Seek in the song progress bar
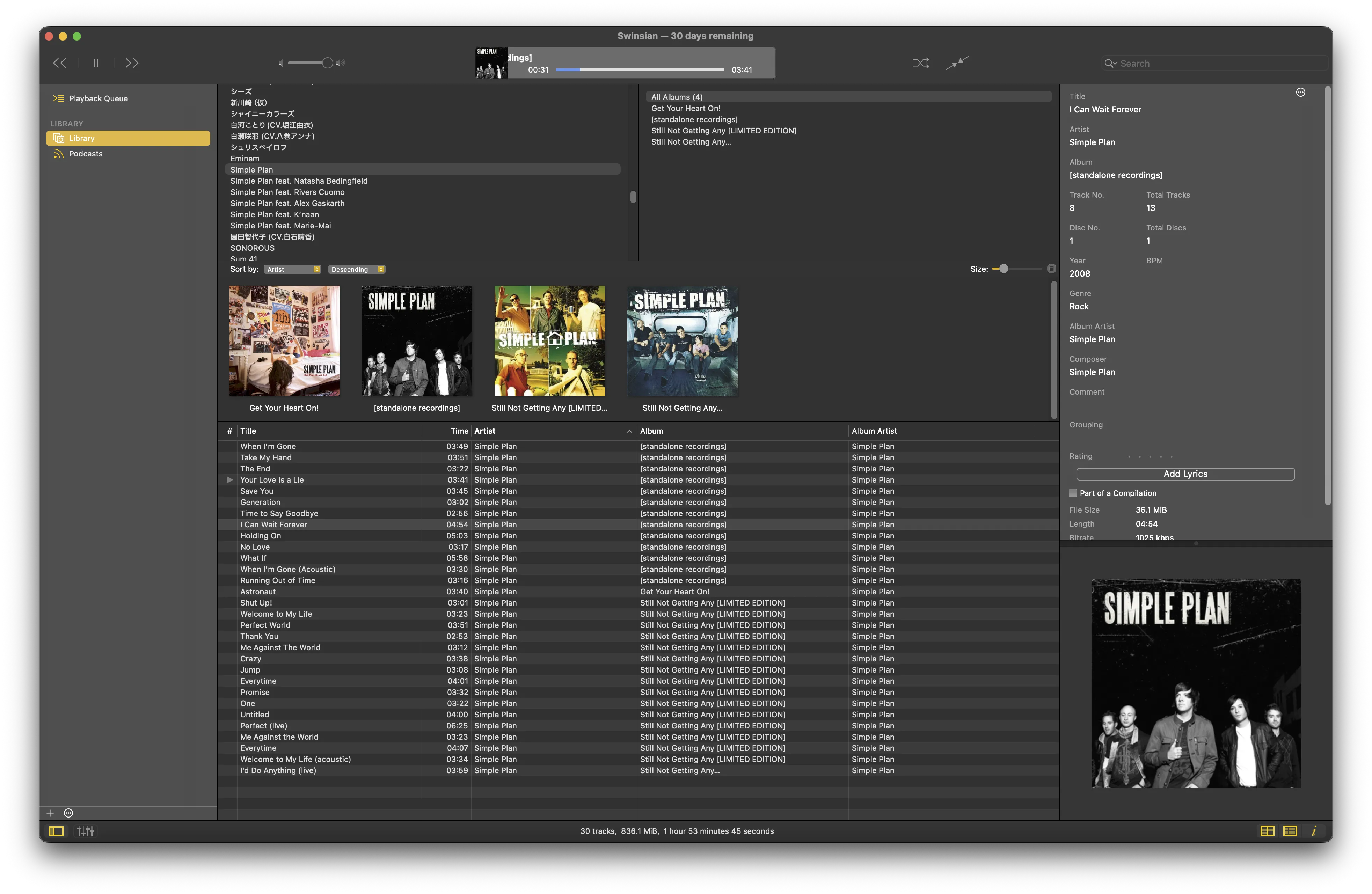Viewport: 1372px width, 894px height. coord(640,70)
